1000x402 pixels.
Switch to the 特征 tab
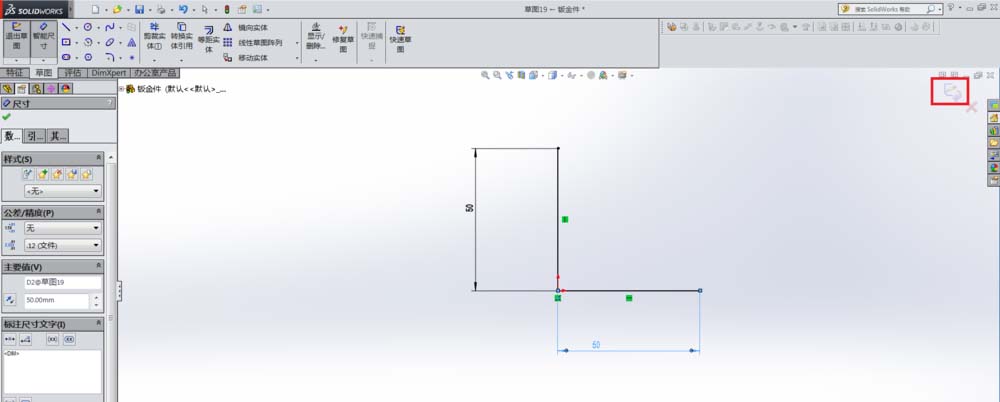[15, 73]
